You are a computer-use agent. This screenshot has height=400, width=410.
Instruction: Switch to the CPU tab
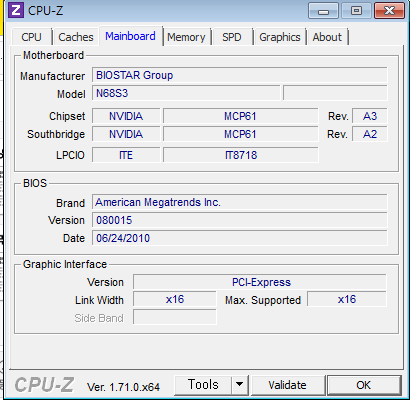pos(32,37)
